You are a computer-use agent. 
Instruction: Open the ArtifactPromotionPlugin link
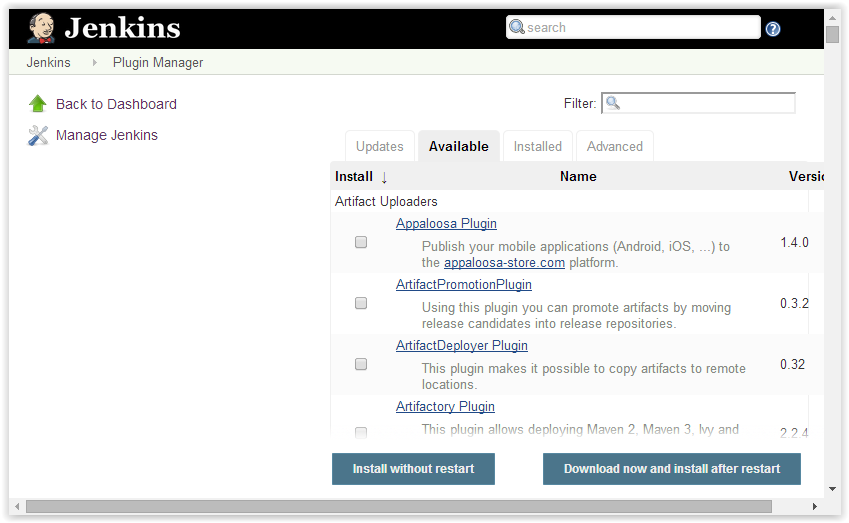tap(463, 284)
